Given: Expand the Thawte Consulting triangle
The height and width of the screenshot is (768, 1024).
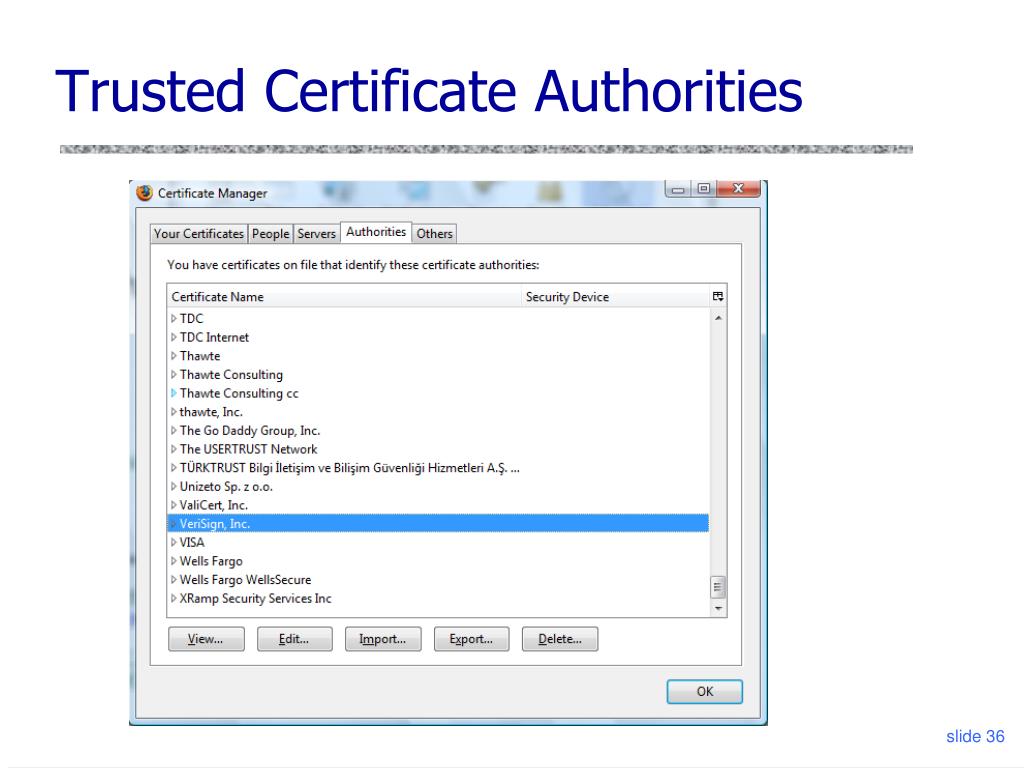Looking at the screenshot, I should (x=174, y=375).
